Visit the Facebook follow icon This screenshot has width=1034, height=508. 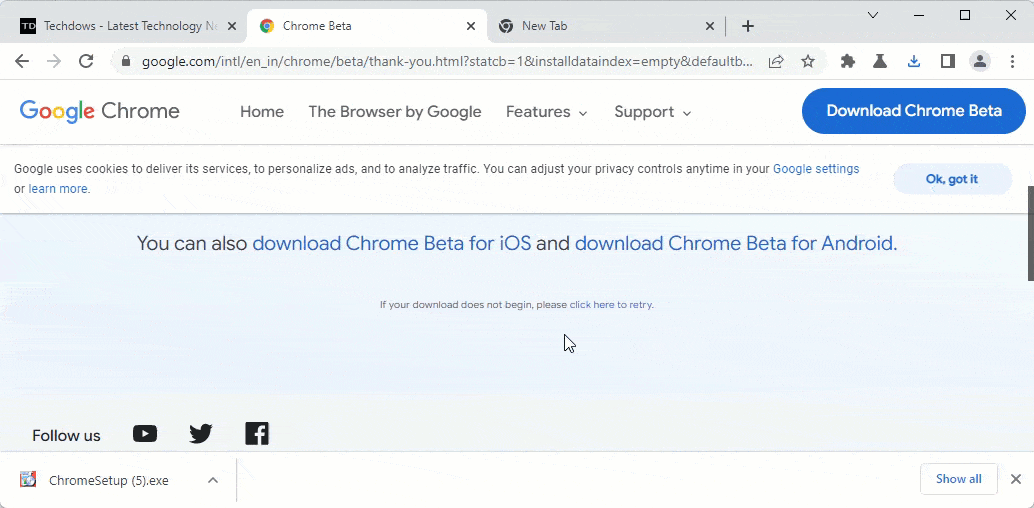point(257,433)
